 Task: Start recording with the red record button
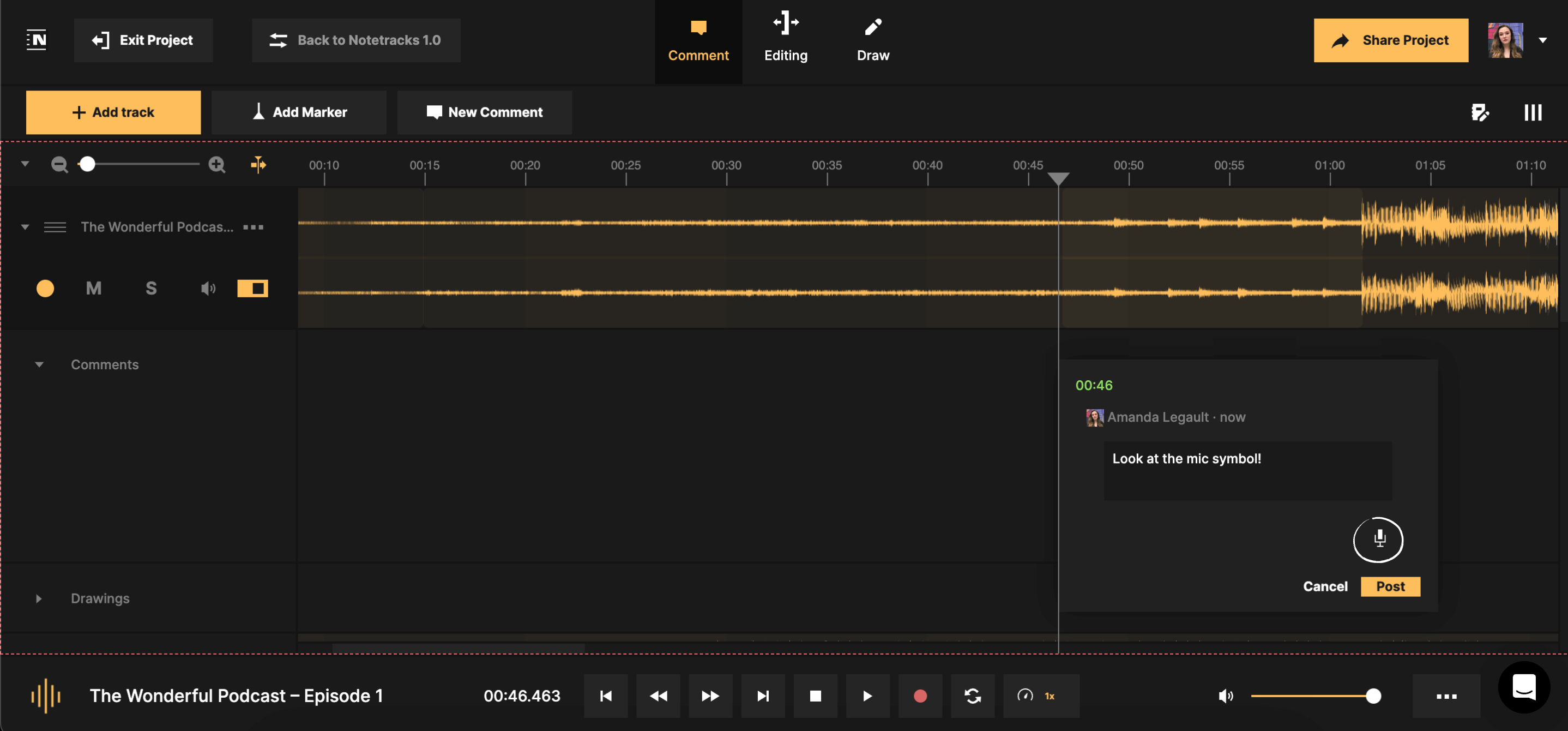tap(920, 696)
